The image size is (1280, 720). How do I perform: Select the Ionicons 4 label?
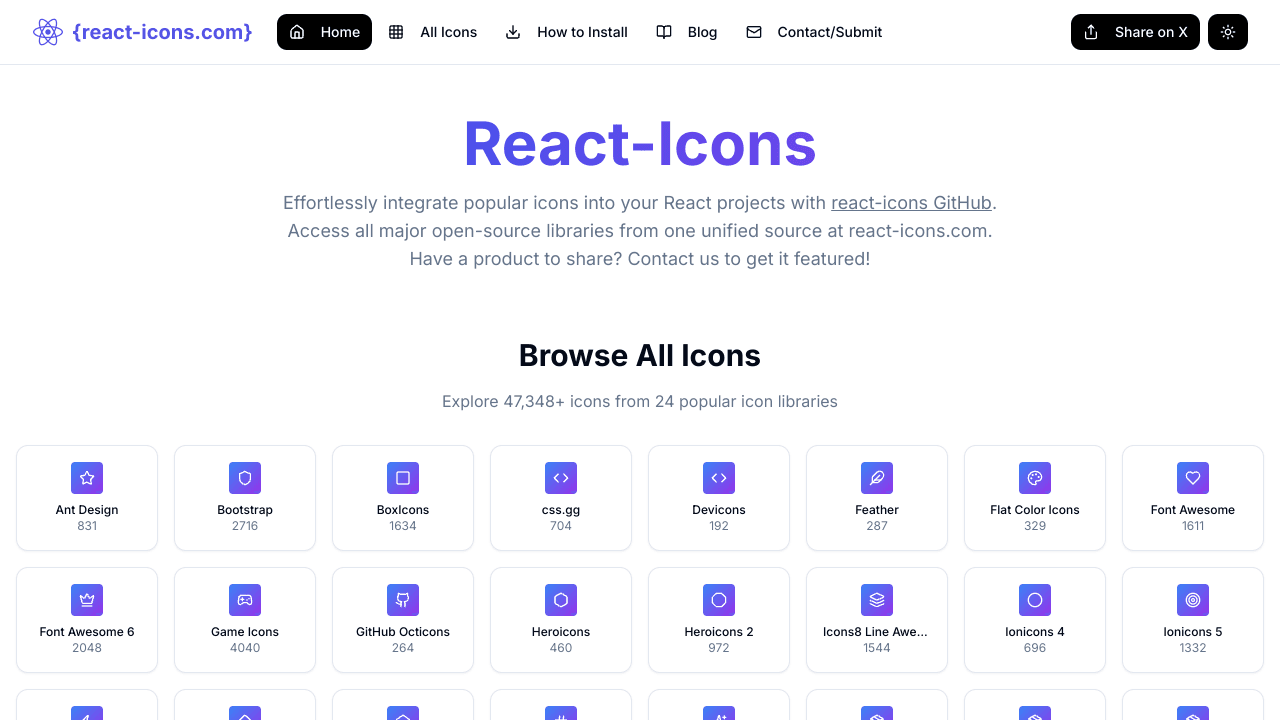click(1035, 632)
